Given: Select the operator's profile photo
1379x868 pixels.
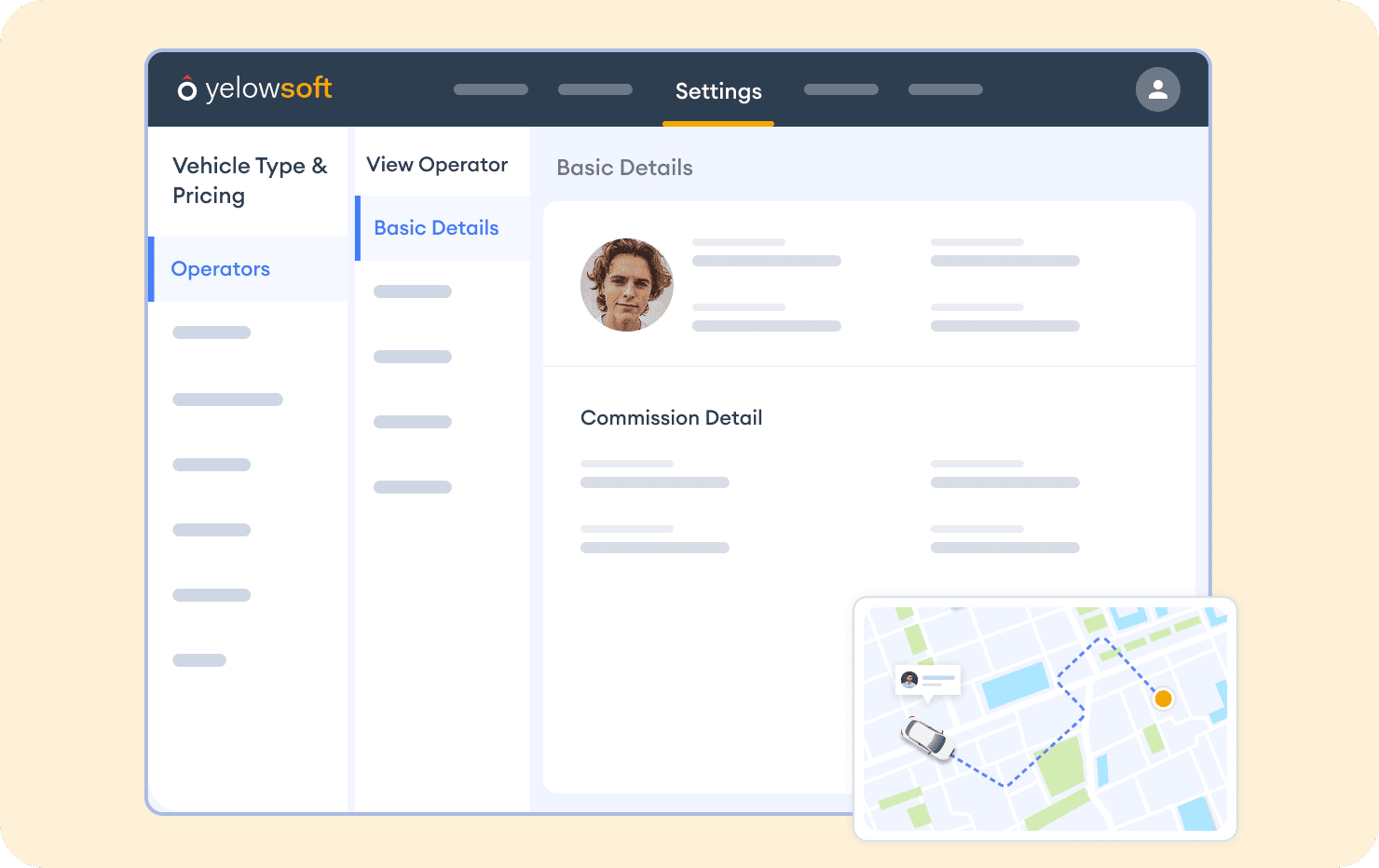Looking at the screenshot, I should (x=627, y=285).
